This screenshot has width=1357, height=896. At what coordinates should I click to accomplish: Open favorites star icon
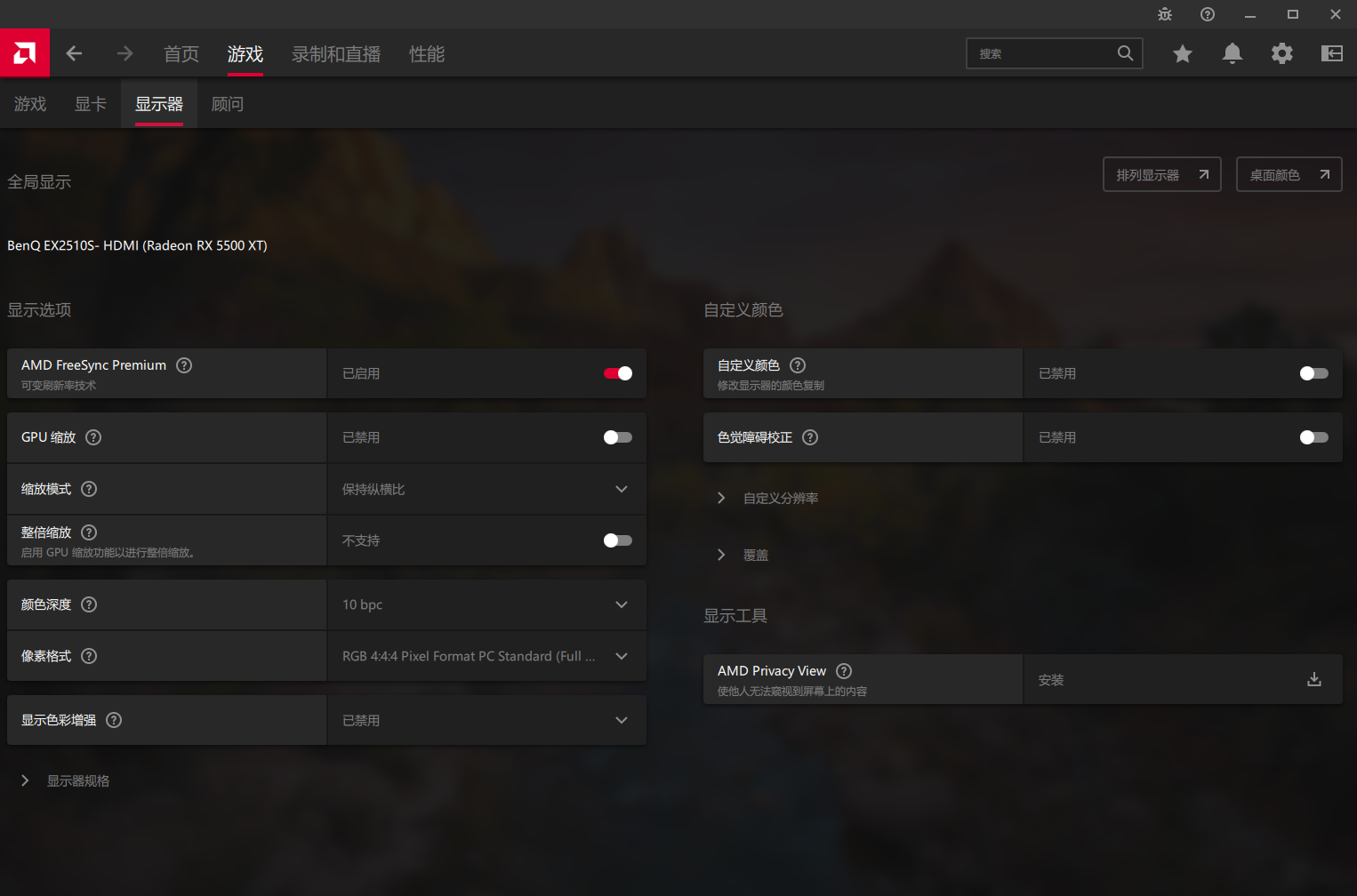coord(1183,53)
